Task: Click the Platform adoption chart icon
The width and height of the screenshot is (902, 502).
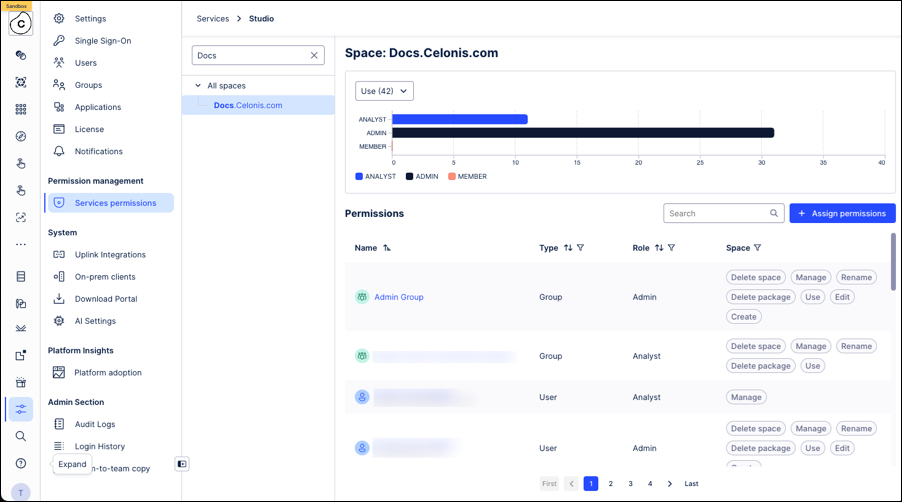Action: coord(59,373)
